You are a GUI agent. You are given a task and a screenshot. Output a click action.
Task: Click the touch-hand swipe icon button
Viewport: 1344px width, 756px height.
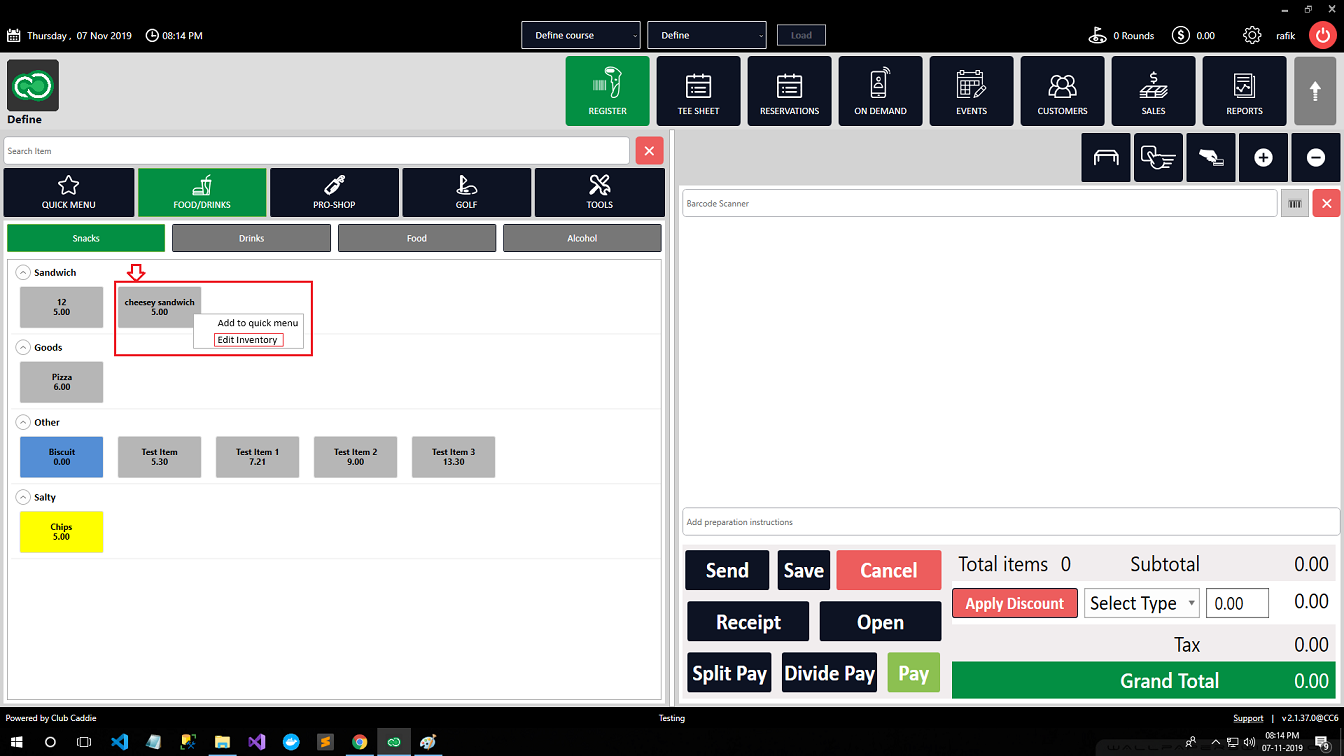[1158, 158]
